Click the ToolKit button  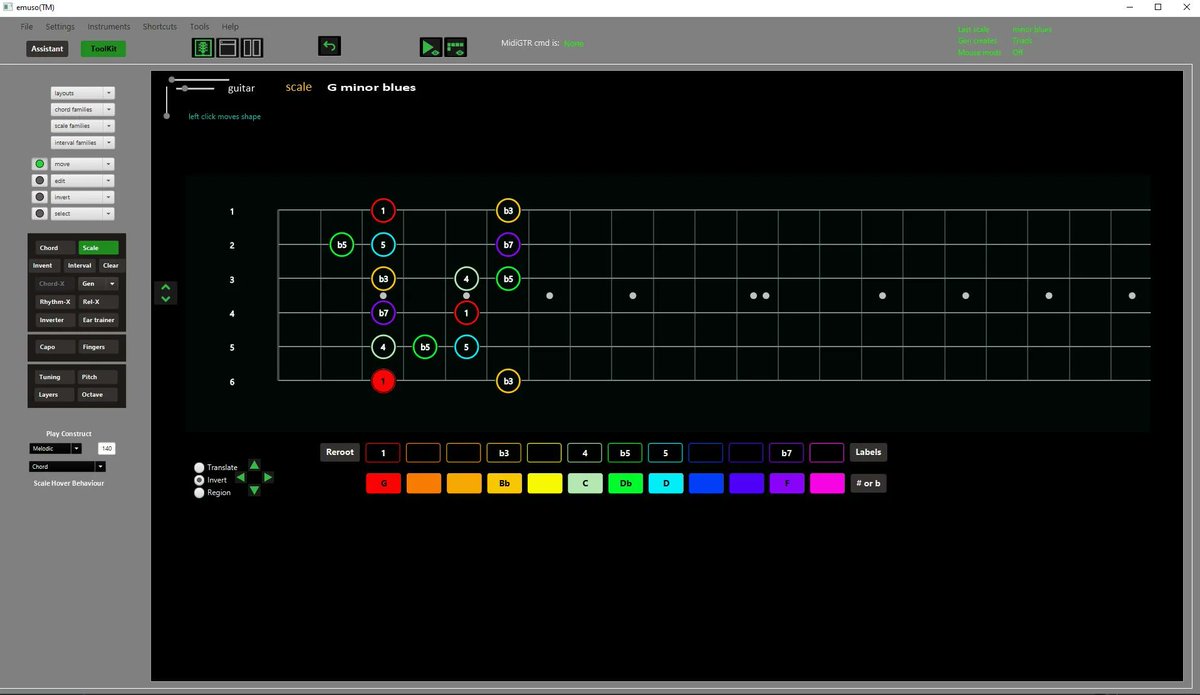point(104,48)
